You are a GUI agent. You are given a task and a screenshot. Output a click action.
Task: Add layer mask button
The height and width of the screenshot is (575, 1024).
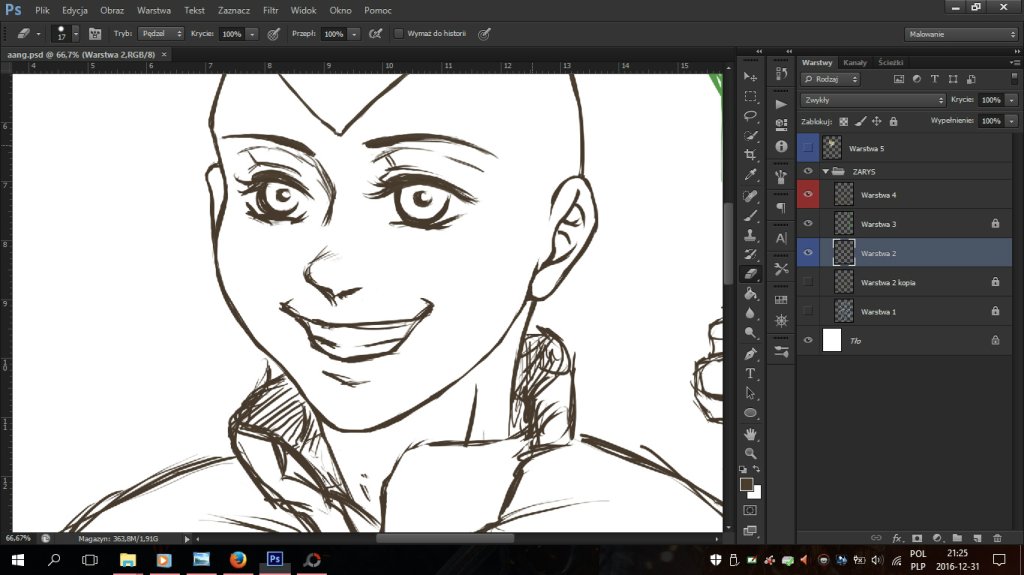917,538
